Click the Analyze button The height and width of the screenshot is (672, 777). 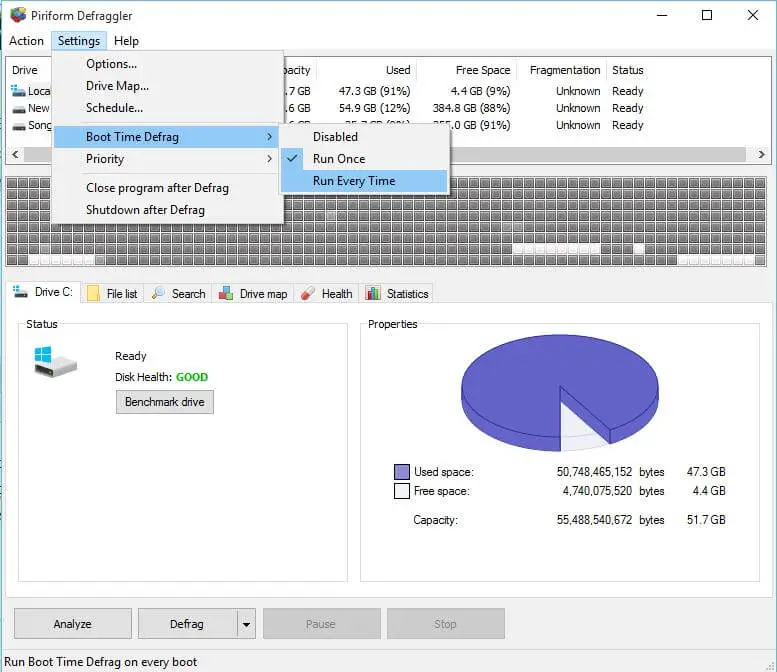73,623
